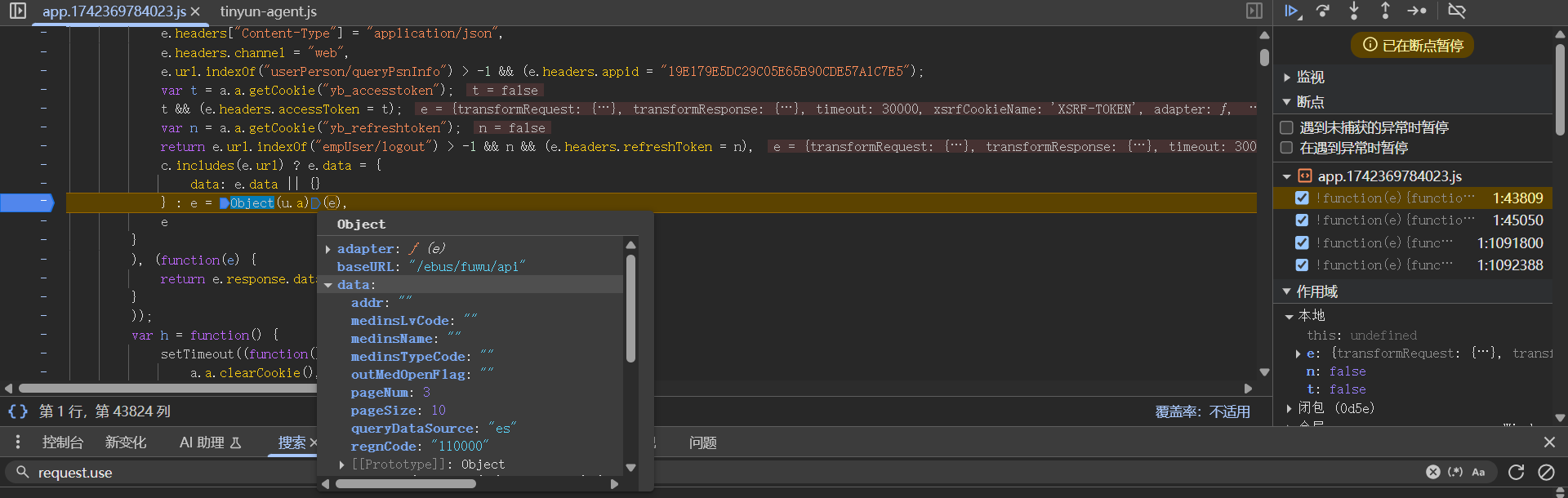1568x498 pixels.
Task: Uncheck the breakpoint at 1:45050
Action: (1302, 220)
